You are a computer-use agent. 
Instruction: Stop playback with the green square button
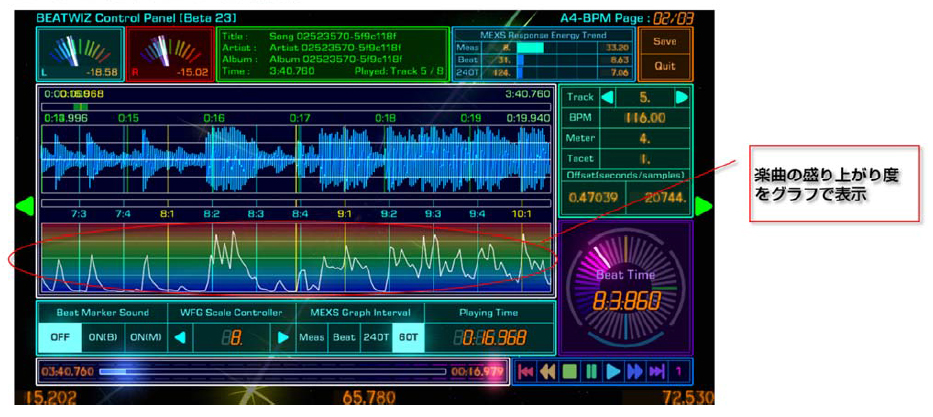(x=570, y=372)
